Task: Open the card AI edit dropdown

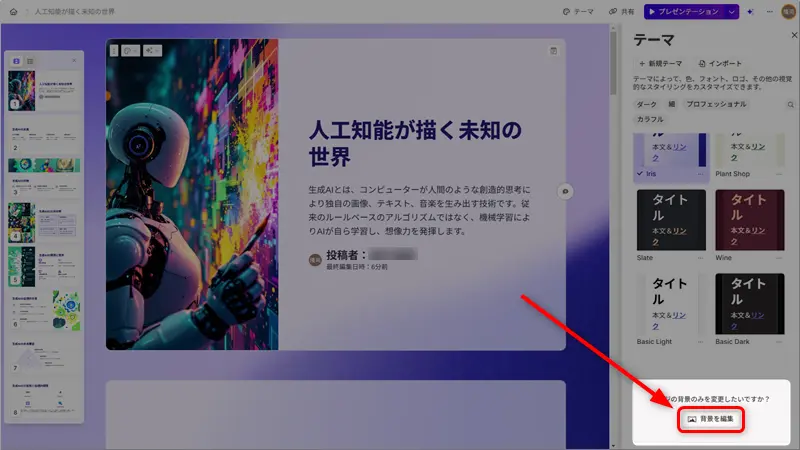Action: (154, 50)
